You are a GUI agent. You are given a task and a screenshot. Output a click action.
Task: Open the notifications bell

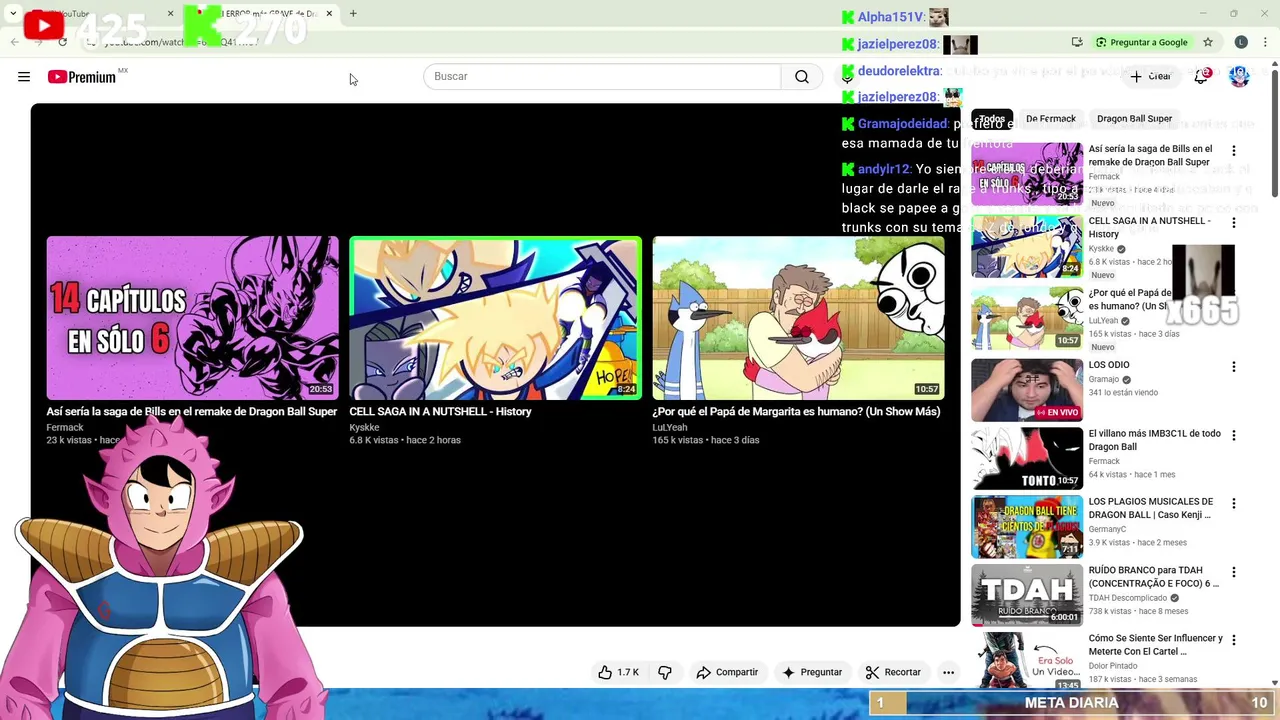(x=1201, y=77)
